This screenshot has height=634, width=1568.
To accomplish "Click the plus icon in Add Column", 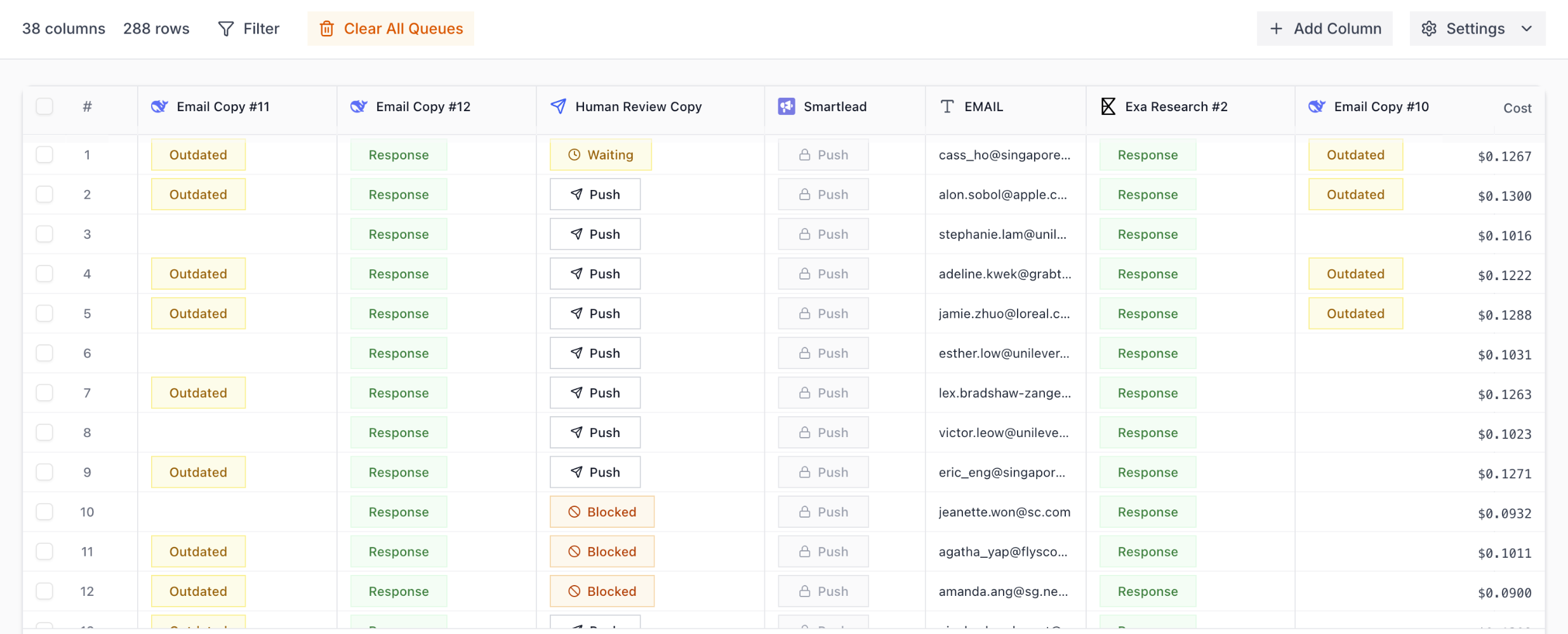I will click(x=1276, y=29).
